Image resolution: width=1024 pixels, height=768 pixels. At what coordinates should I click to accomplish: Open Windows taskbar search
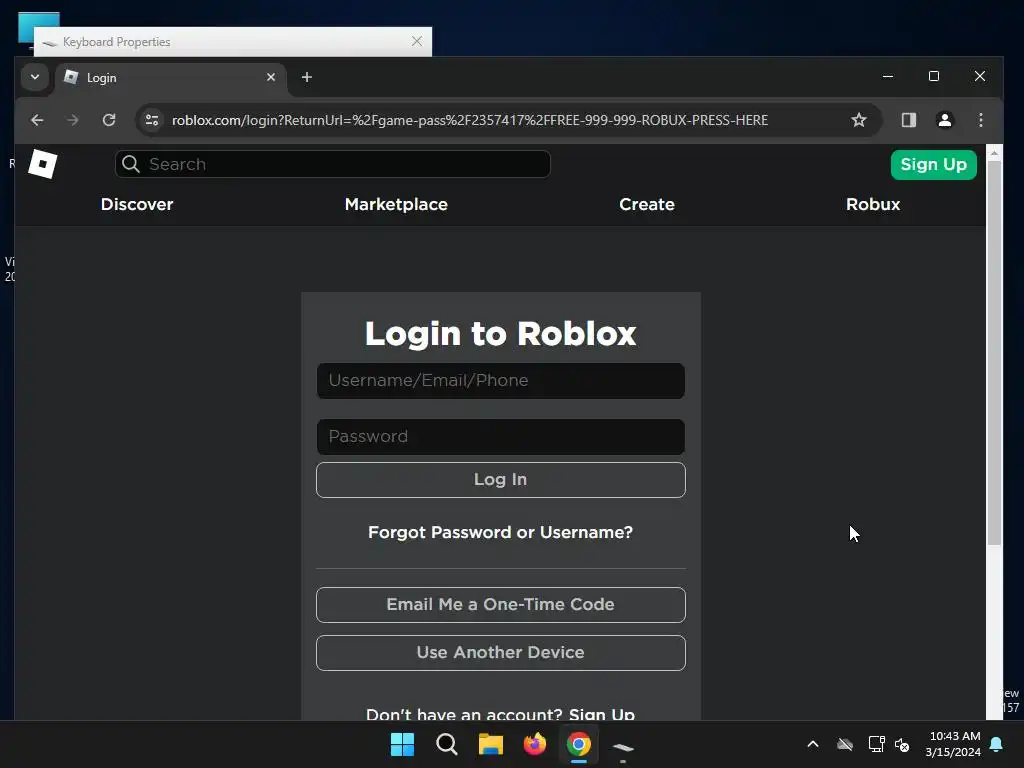(x=447, y=744)
